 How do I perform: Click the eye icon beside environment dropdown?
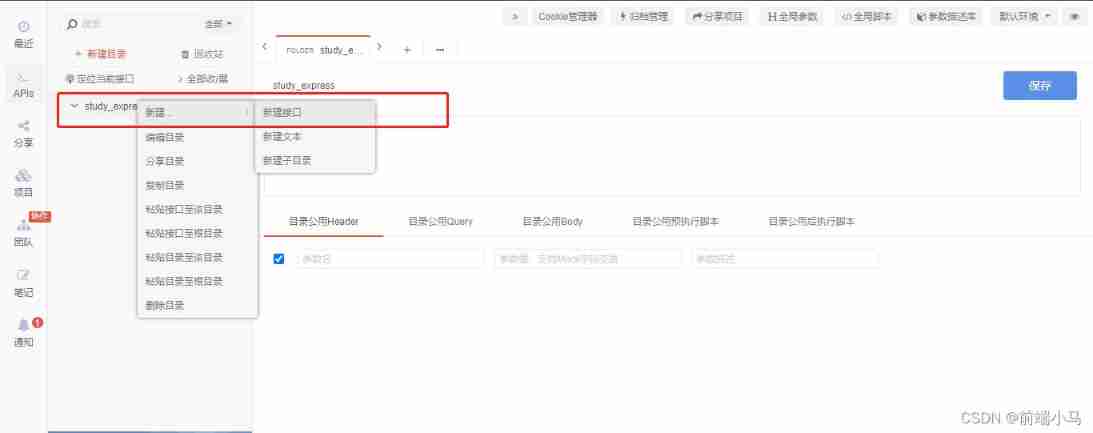(1073, 16)
